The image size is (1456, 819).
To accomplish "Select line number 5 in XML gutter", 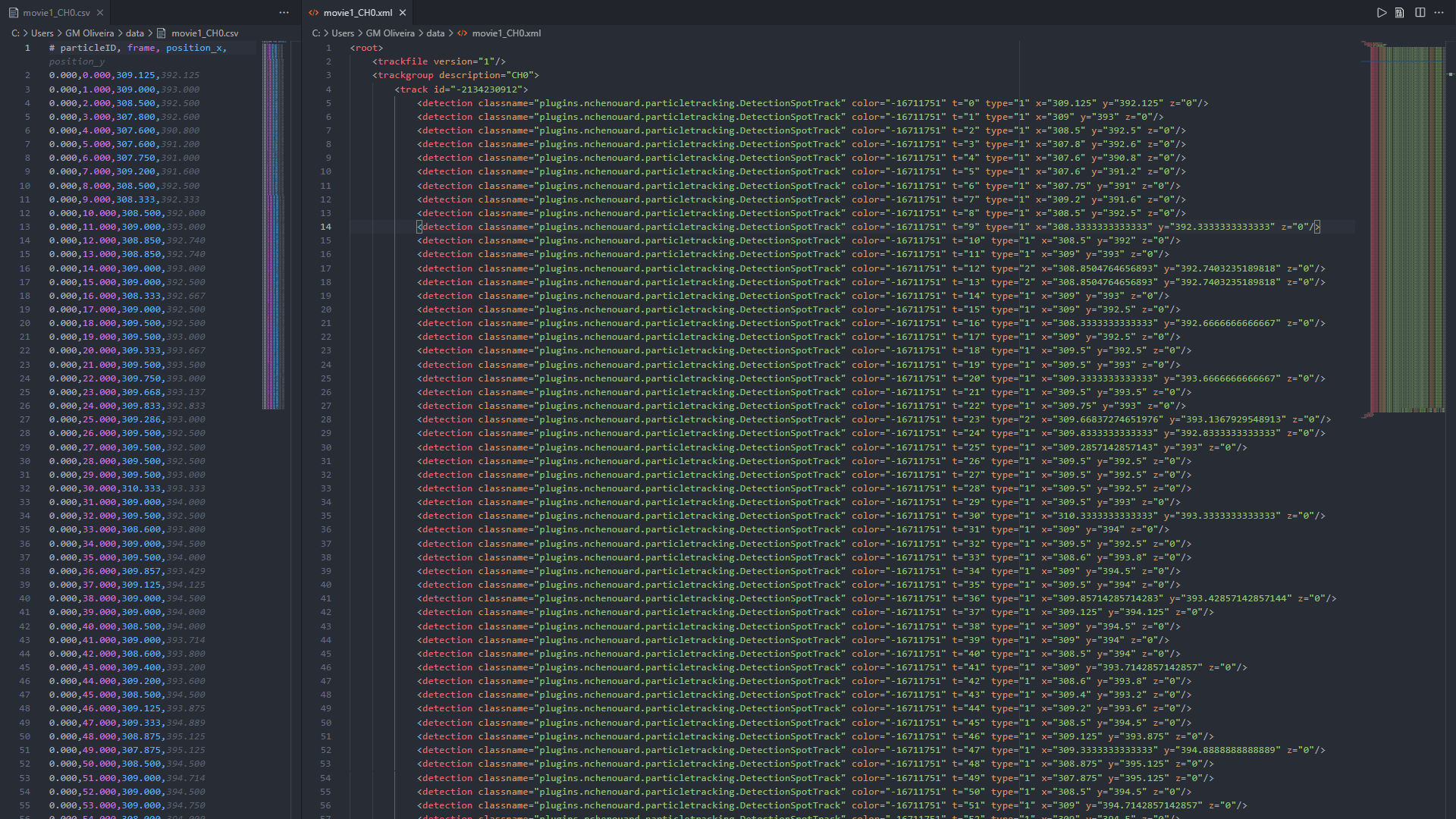I will coord(328,103).
